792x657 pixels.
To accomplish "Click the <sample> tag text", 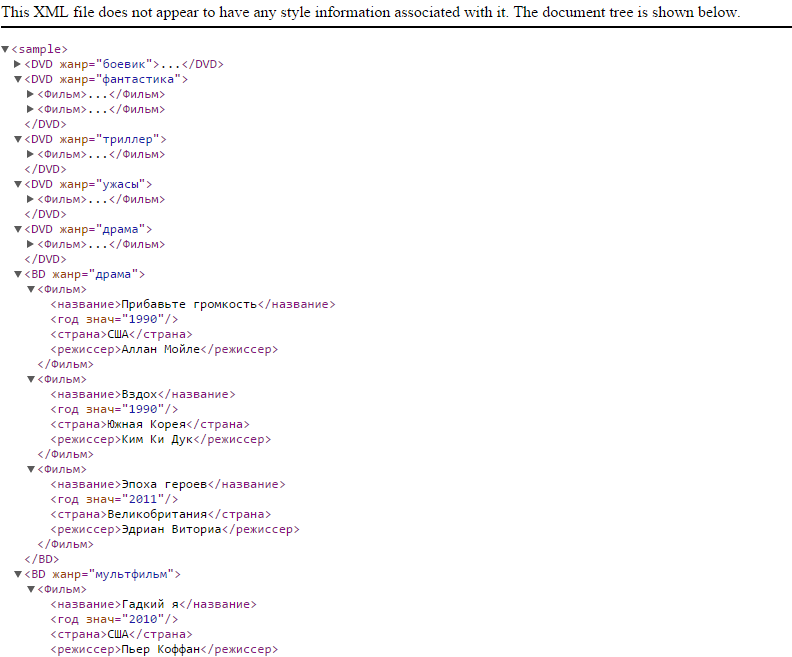I will [x=39, y=49].
